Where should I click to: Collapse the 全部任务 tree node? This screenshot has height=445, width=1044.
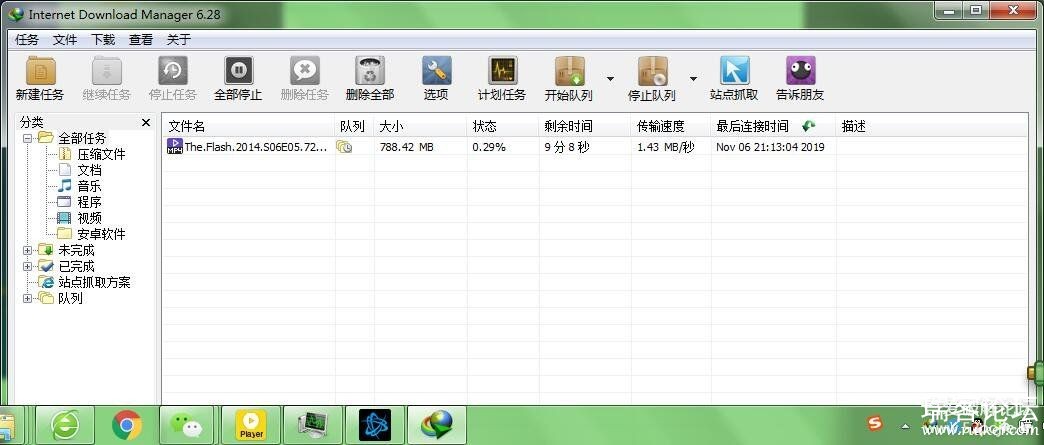pyautogui.click(x=28, y=139)
